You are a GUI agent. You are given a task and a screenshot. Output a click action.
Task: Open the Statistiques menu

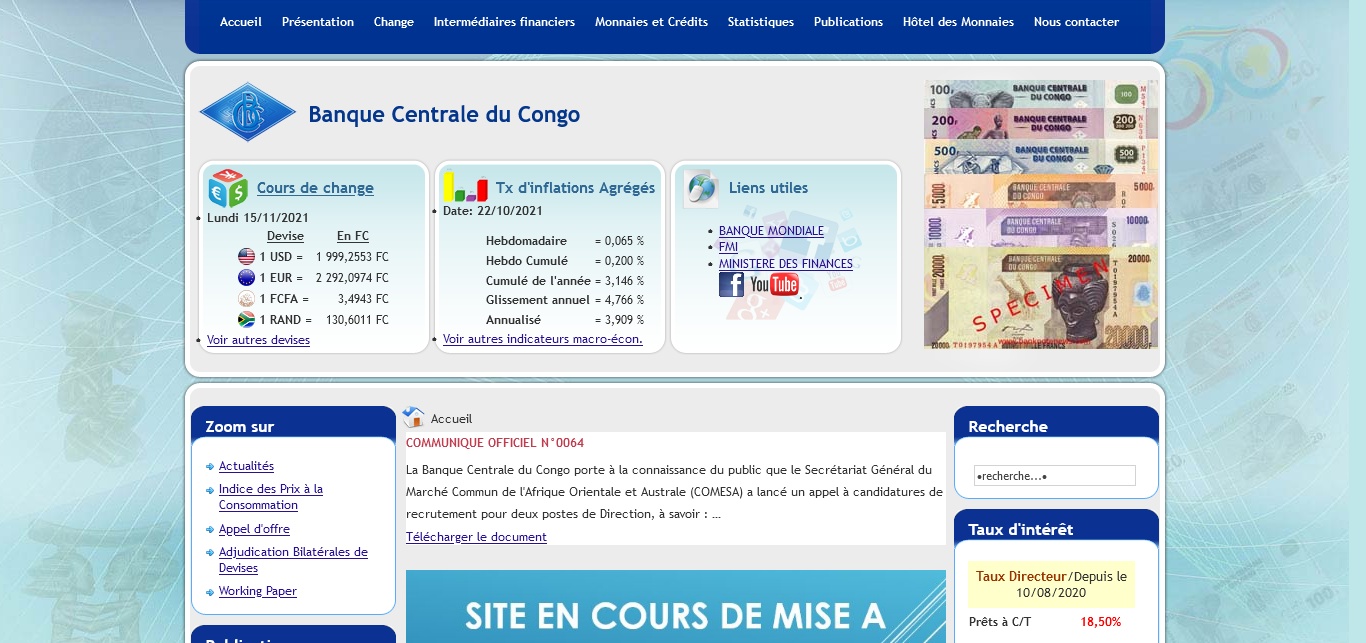tap(760, 22)
